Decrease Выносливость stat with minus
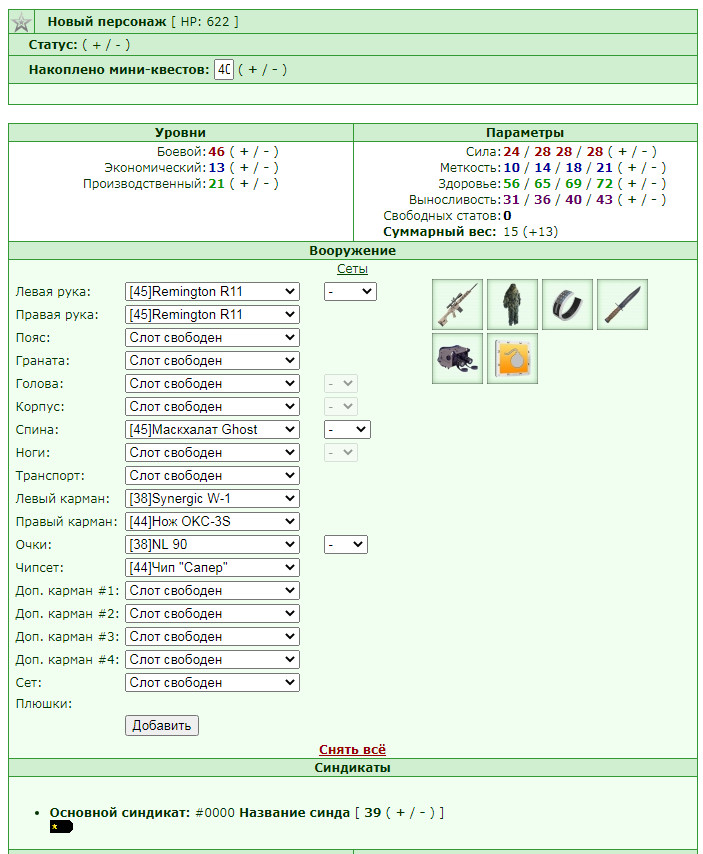This screenshot has height=854, width=703. click(x=653, y=199)
